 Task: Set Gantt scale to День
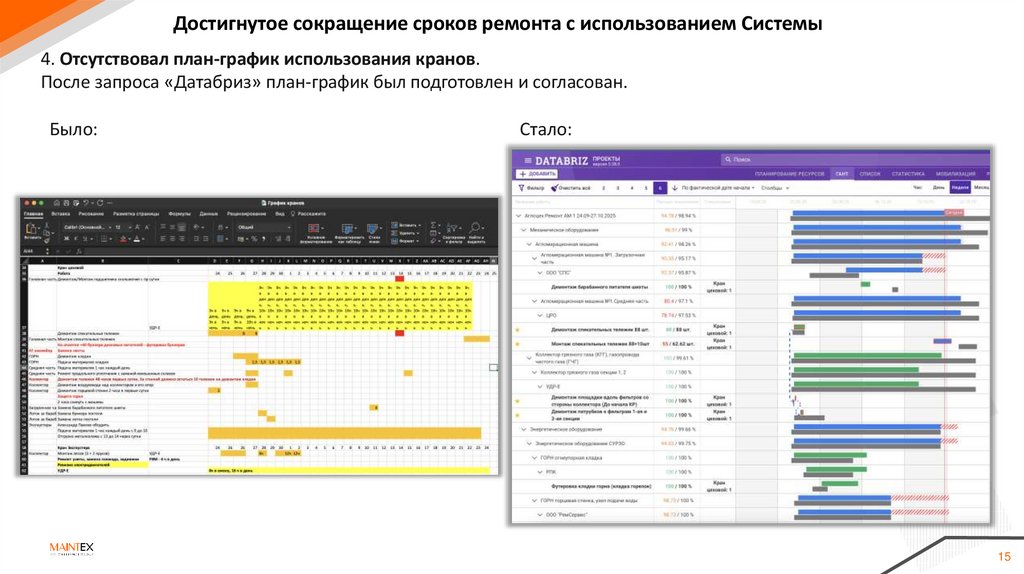click(936, 187)
